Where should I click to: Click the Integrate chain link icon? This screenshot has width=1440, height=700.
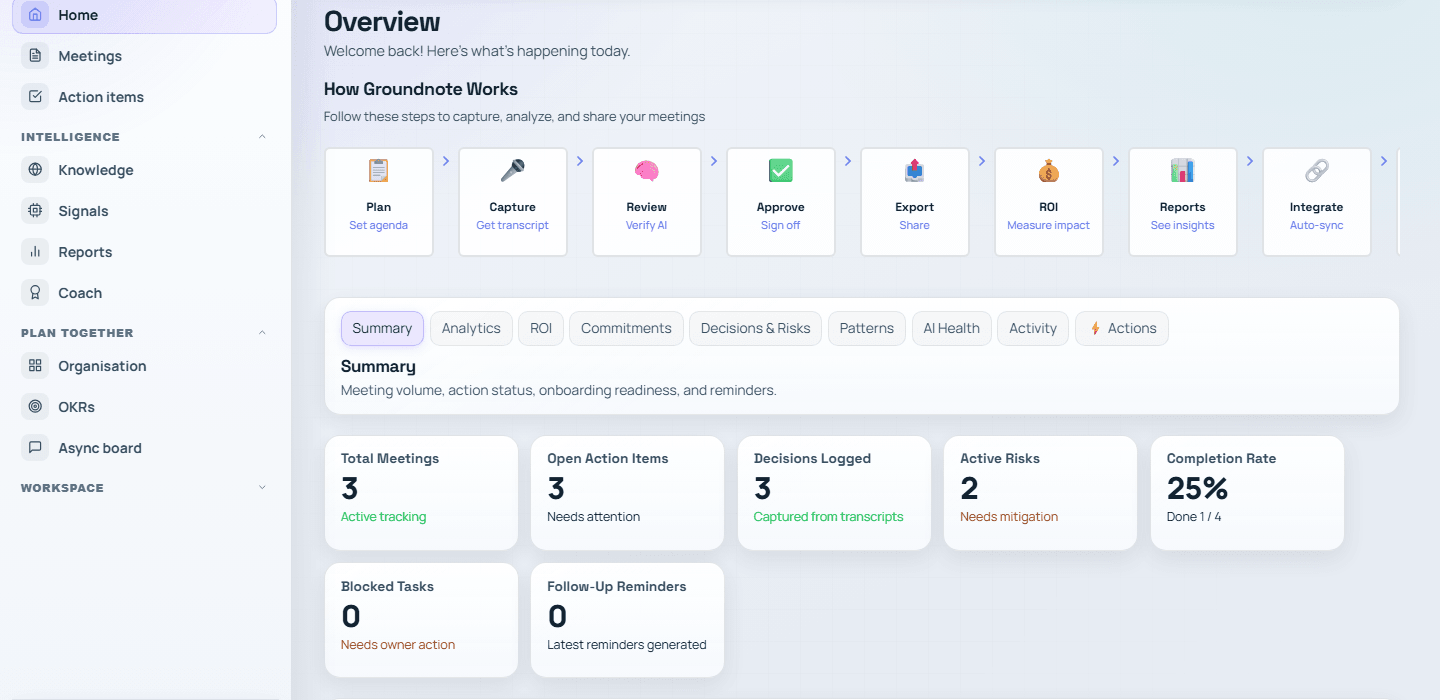click(1316, 171)
